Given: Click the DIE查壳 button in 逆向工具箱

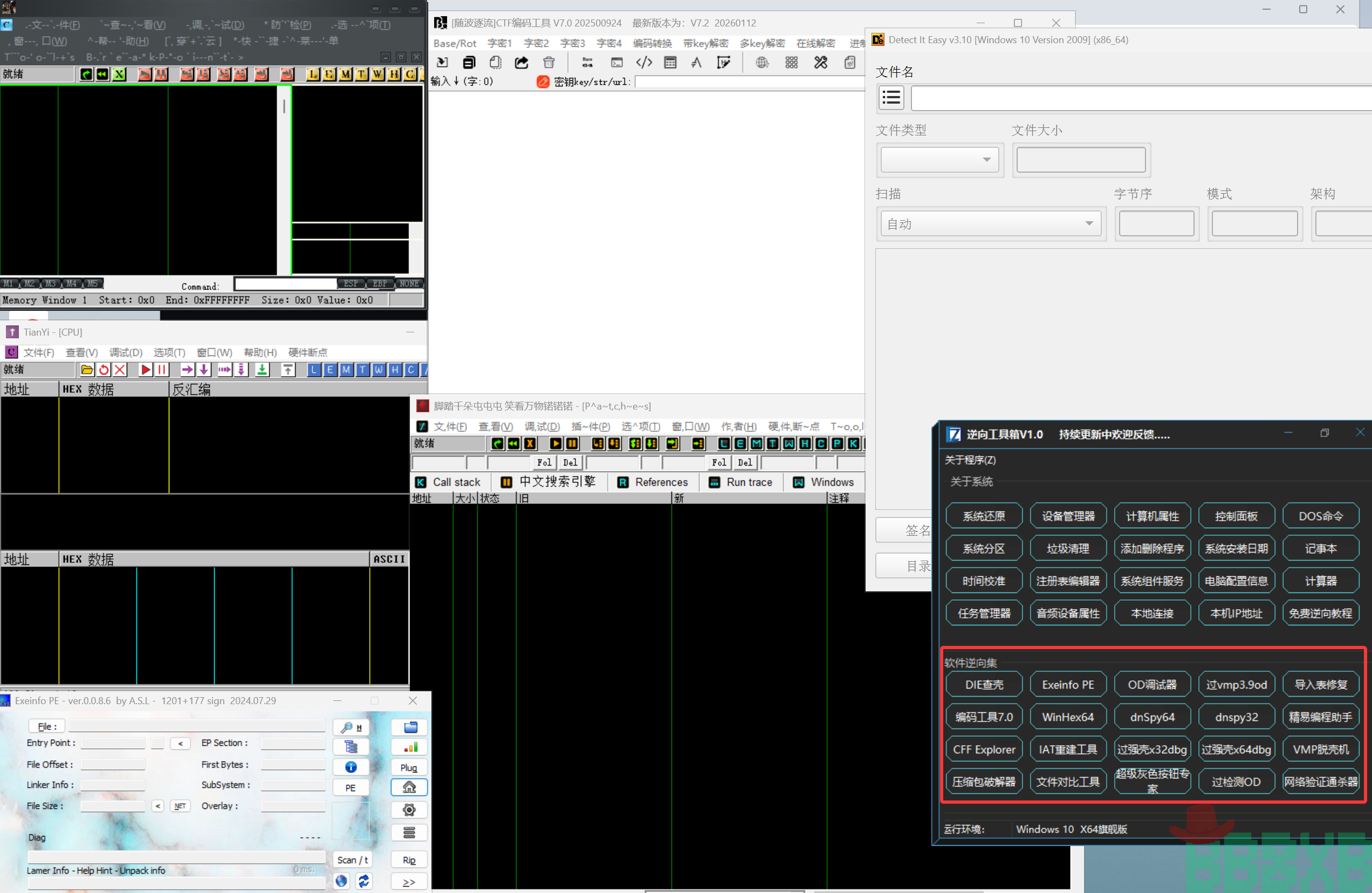Looking at the screenshot, I should point(984,685).
